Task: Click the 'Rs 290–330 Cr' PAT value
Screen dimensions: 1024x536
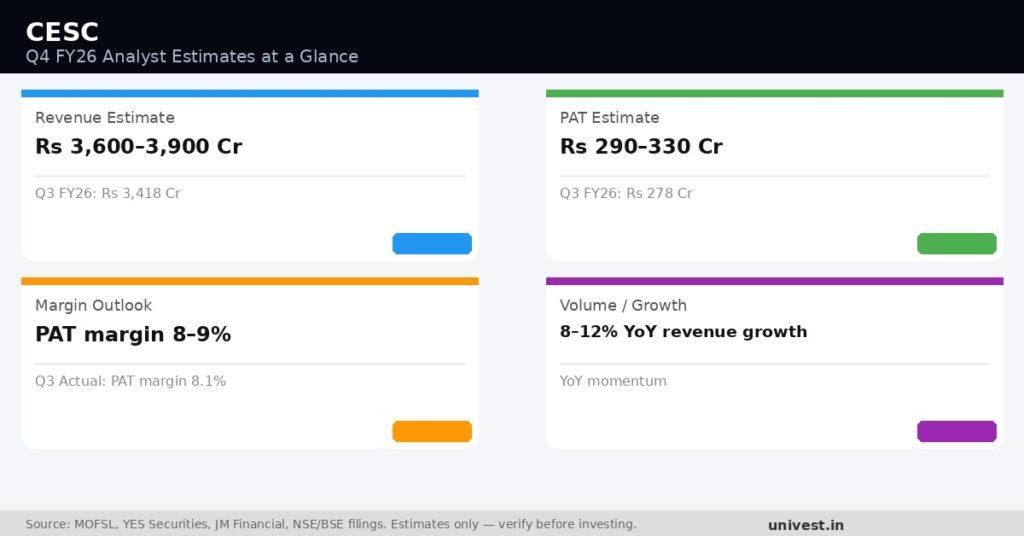Action: [641, 146]
